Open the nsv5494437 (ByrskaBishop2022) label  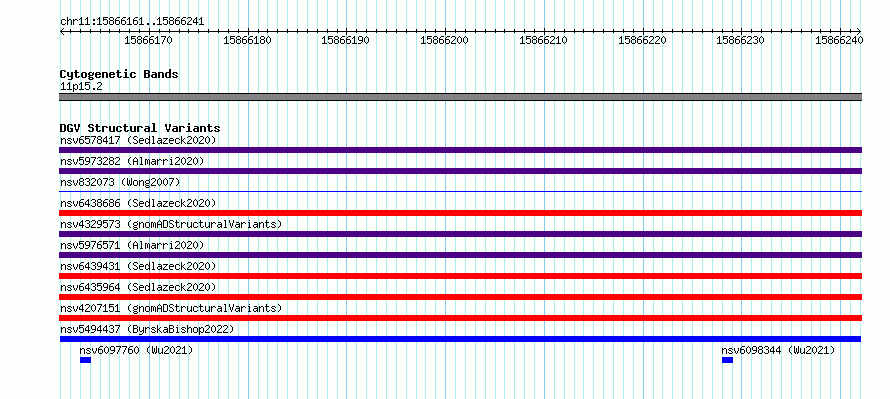coord(147,329)
